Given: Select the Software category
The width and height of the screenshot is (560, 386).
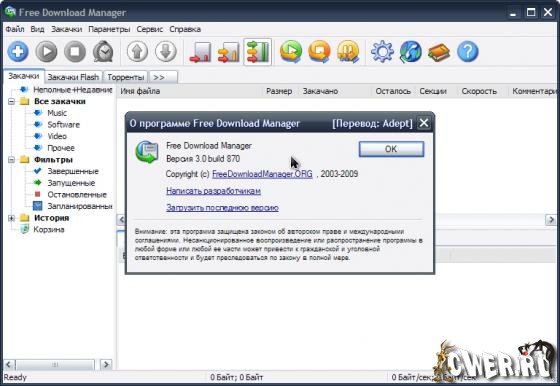Looking at the screenshot, I should coord(64,125).
